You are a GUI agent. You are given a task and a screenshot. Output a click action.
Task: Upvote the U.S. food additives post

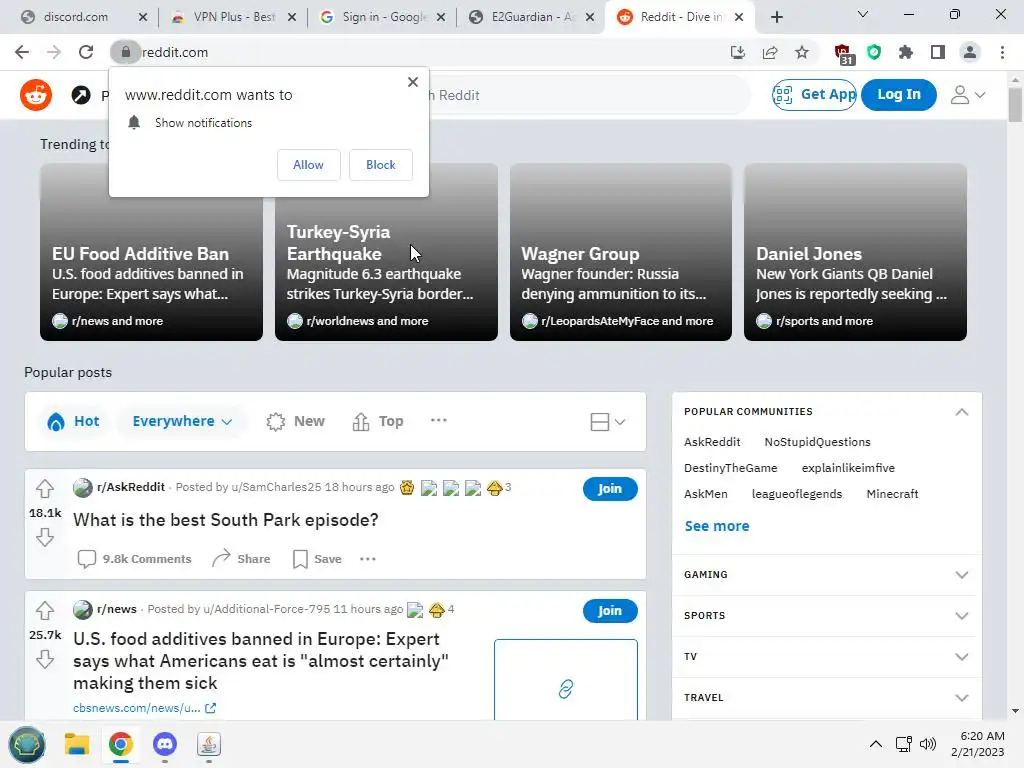tap(44, 611)
